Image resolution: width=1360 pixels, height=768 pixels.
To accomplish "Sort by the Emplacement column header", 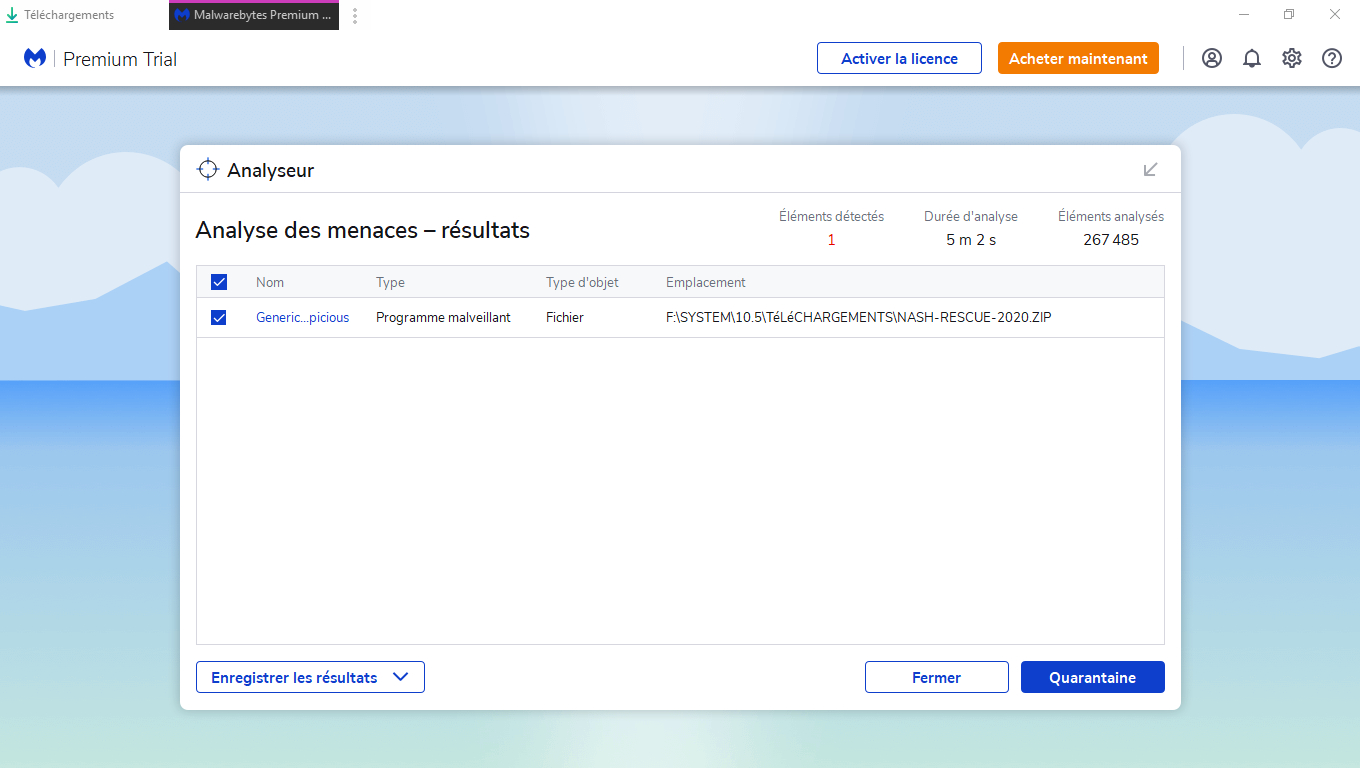I will click(x=706, y=282).
